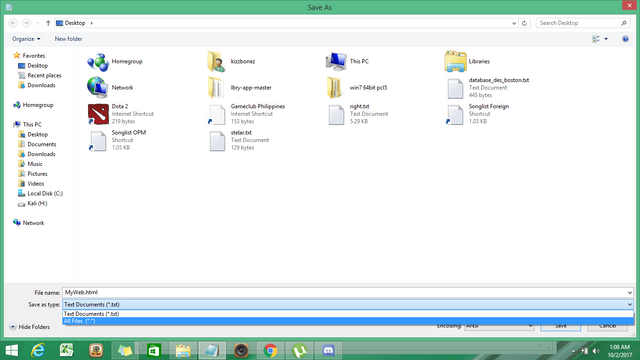Viewport: 640px width, 360px height.
Task: Open Kali (H:) drive
Action: coord(32,203)
